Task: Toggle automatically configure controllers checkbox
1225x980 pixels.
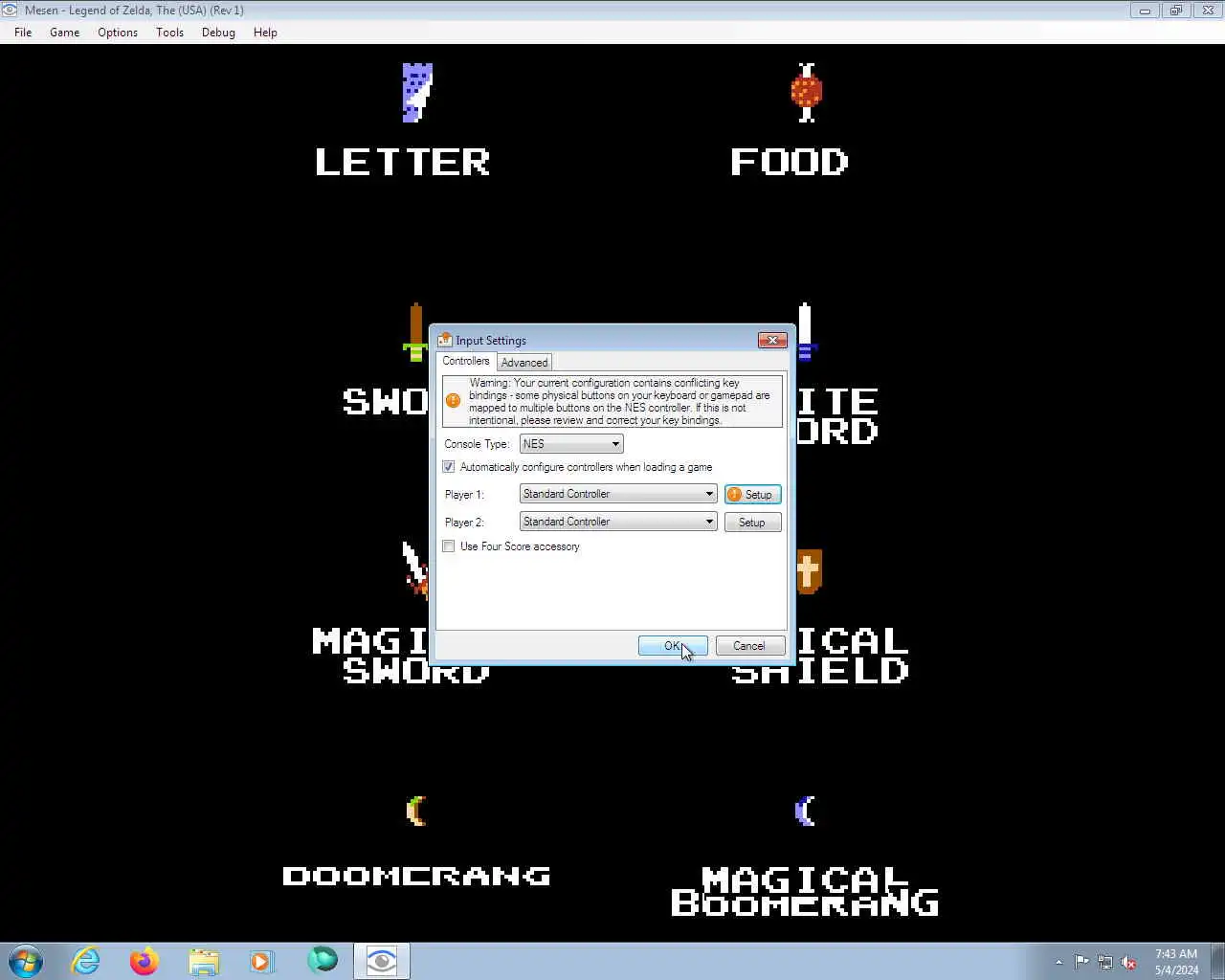Action: 449,467
